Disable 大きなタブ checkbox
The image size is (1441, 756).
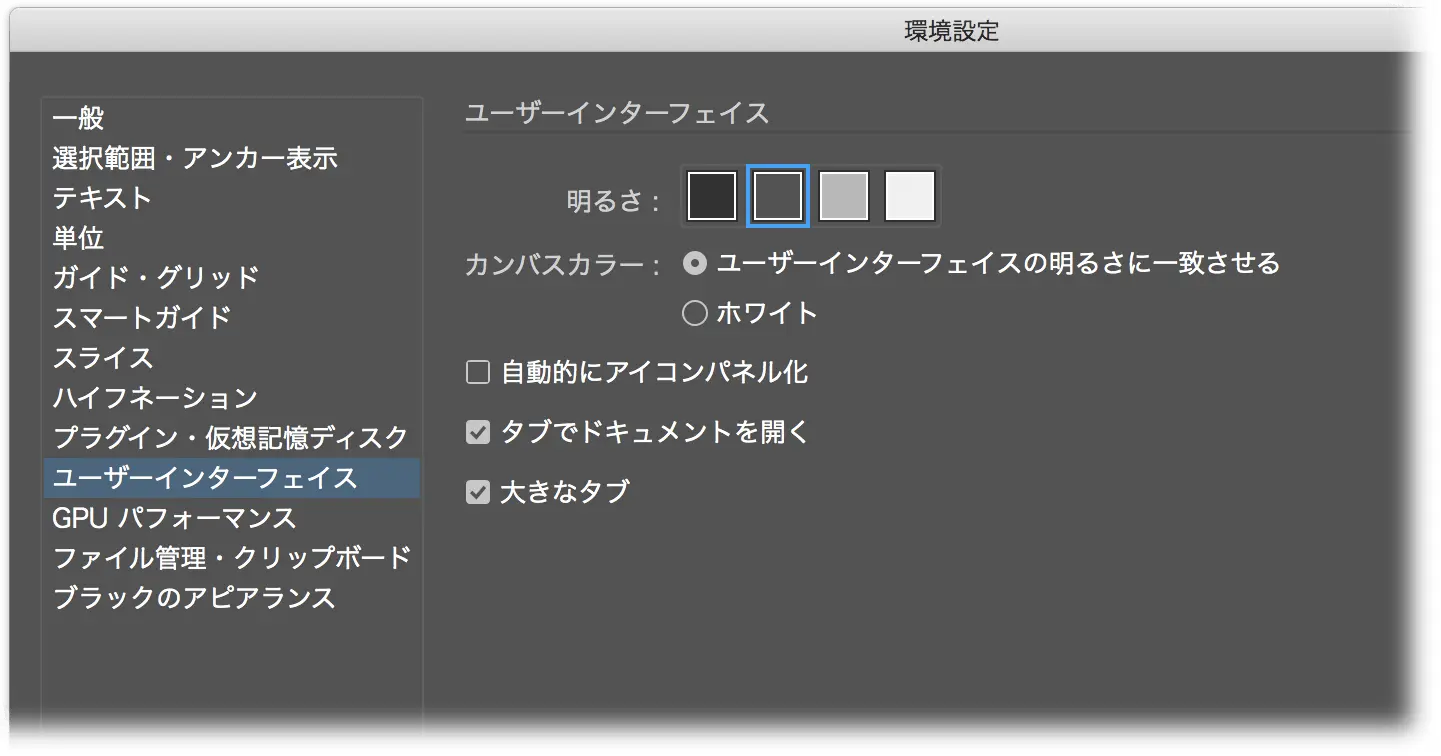(478, 492)
